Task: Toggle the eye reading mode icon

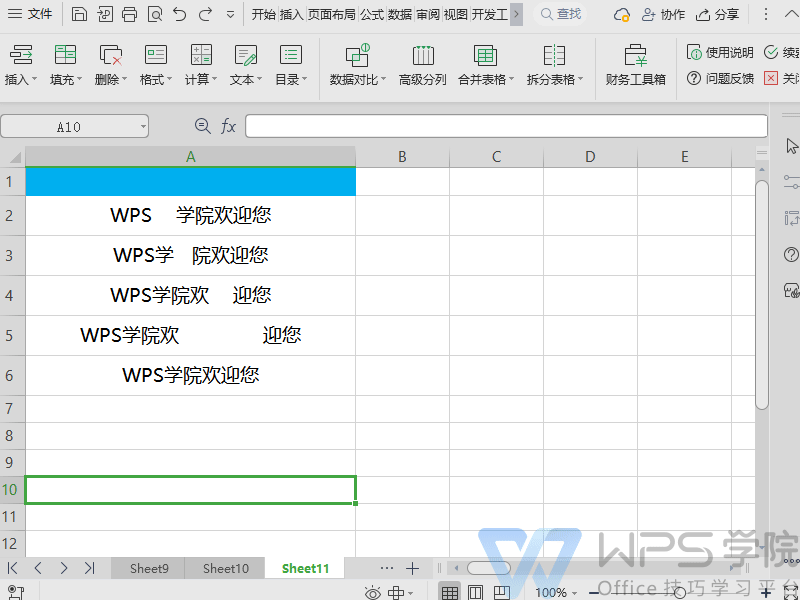Action: [x=373, y=593]
